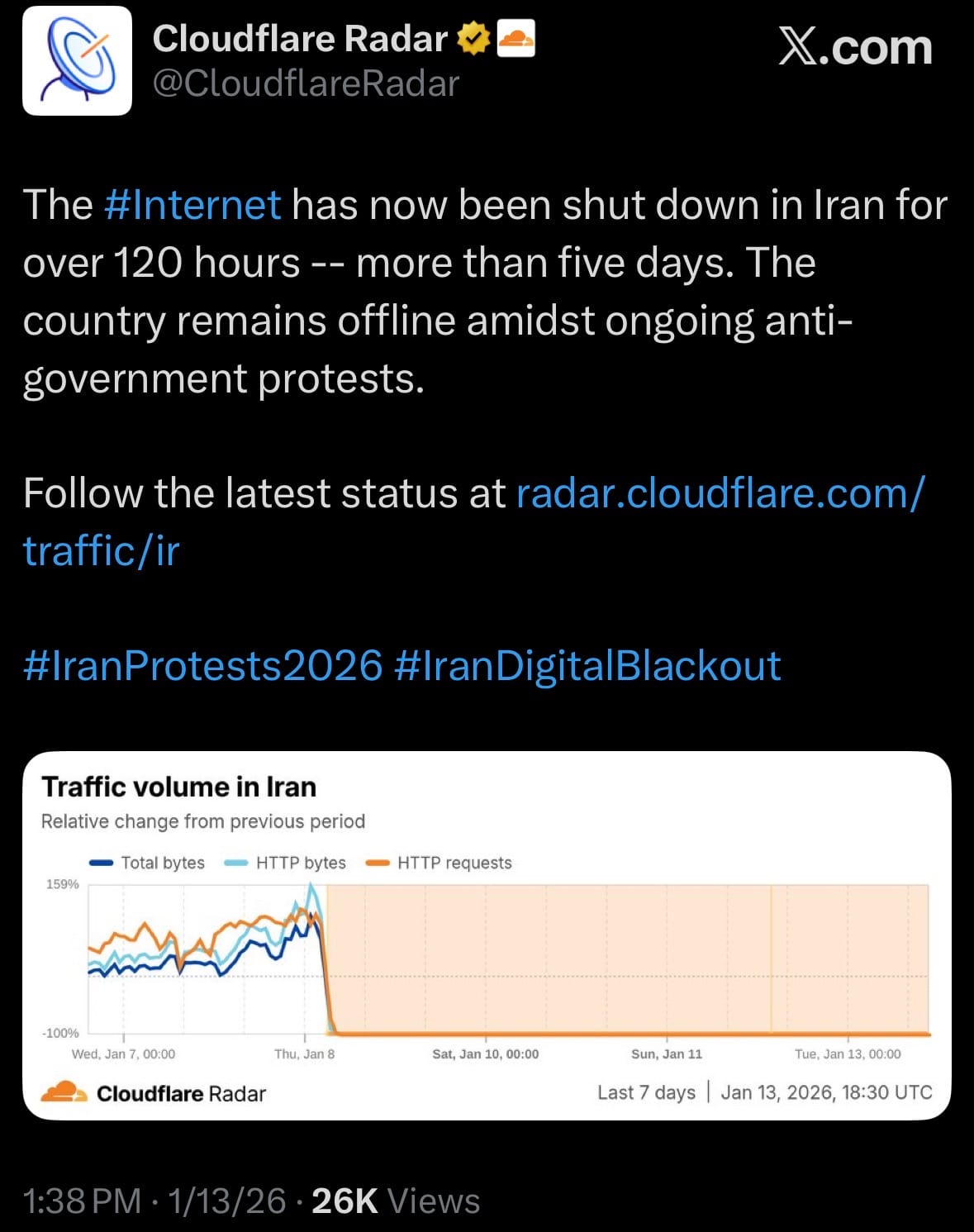Click the @CloudflareRadar handle
Viewport: 974px width, 1232px height.
(x=306, y=83)
